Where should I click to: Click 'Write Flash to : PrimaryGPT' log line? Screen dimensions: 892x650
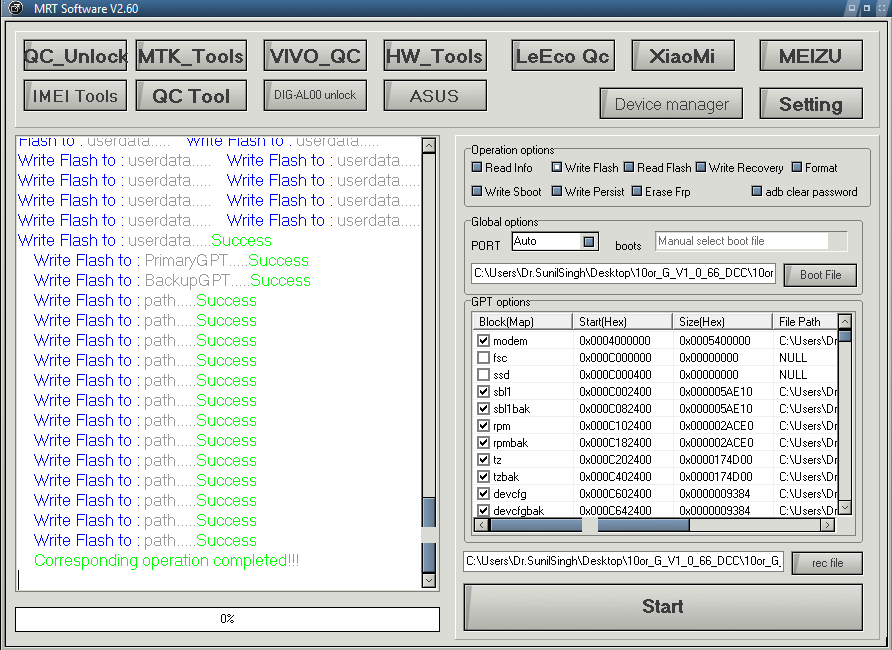[171, 260]
